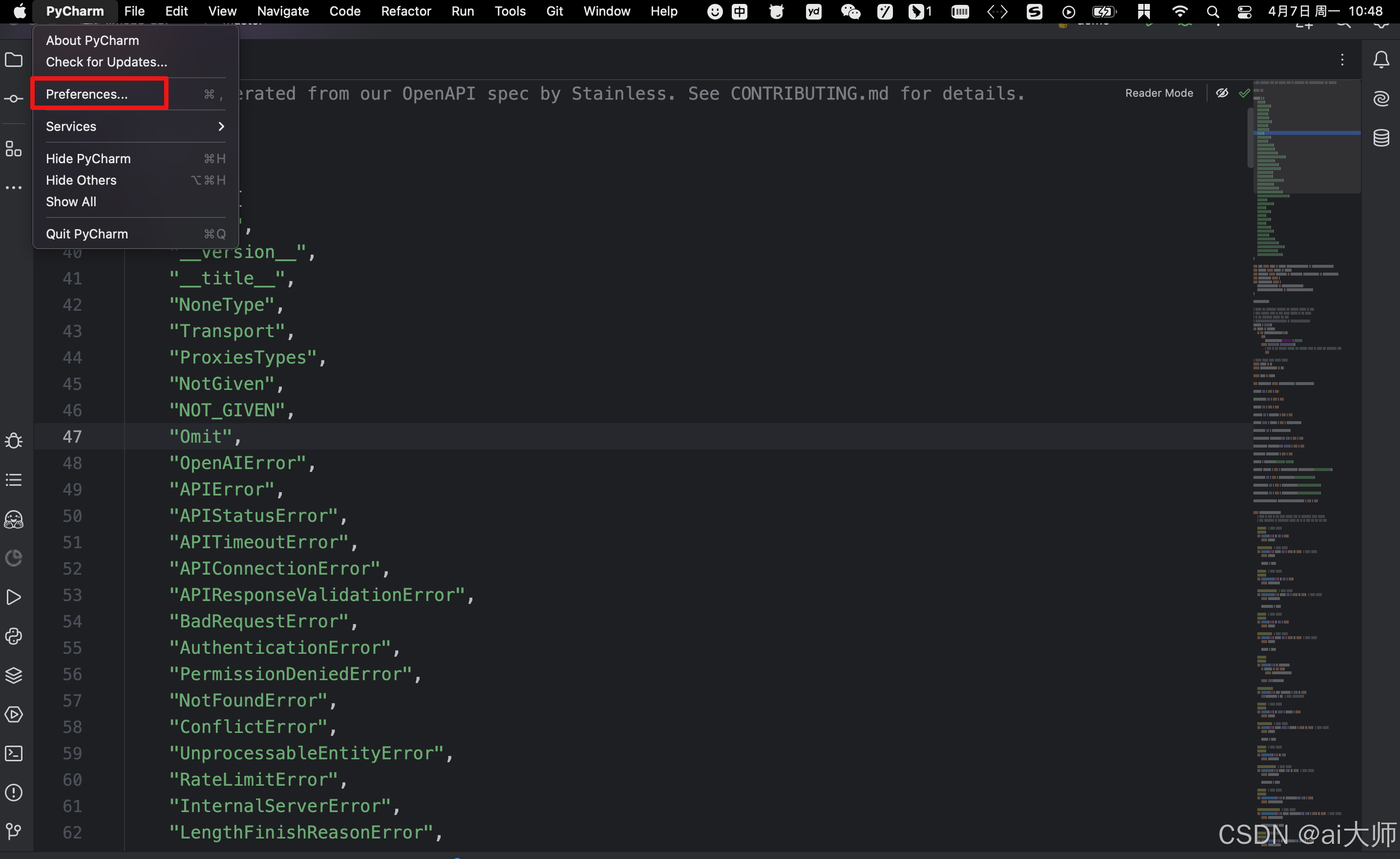
Task: Open editor tab options kebab menu
Action: 1342,60
